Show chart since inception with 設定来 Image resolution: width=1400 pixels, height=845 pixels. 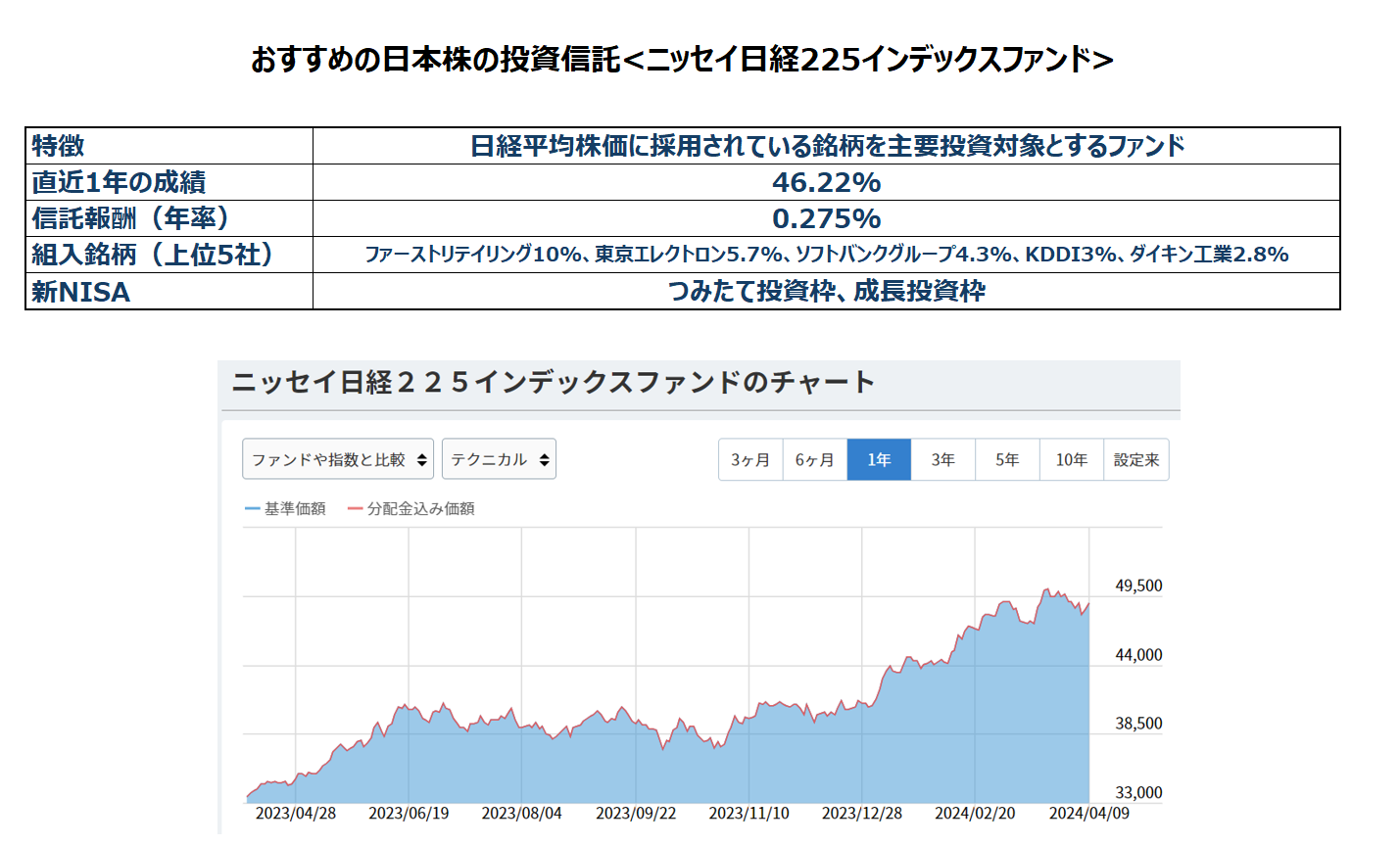tap(1136, 460)
